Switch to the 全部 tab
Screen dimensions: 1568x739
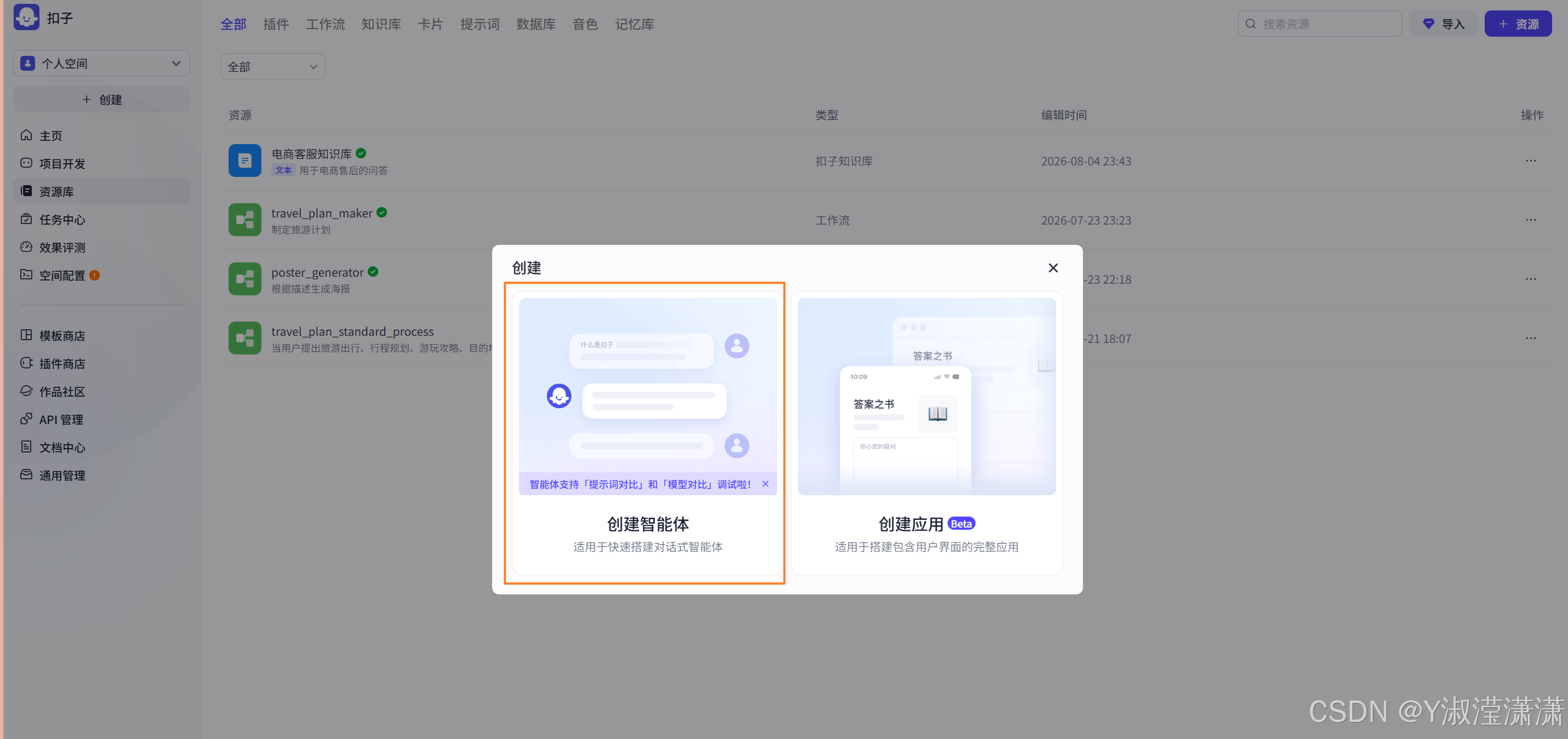pos(233,24)
